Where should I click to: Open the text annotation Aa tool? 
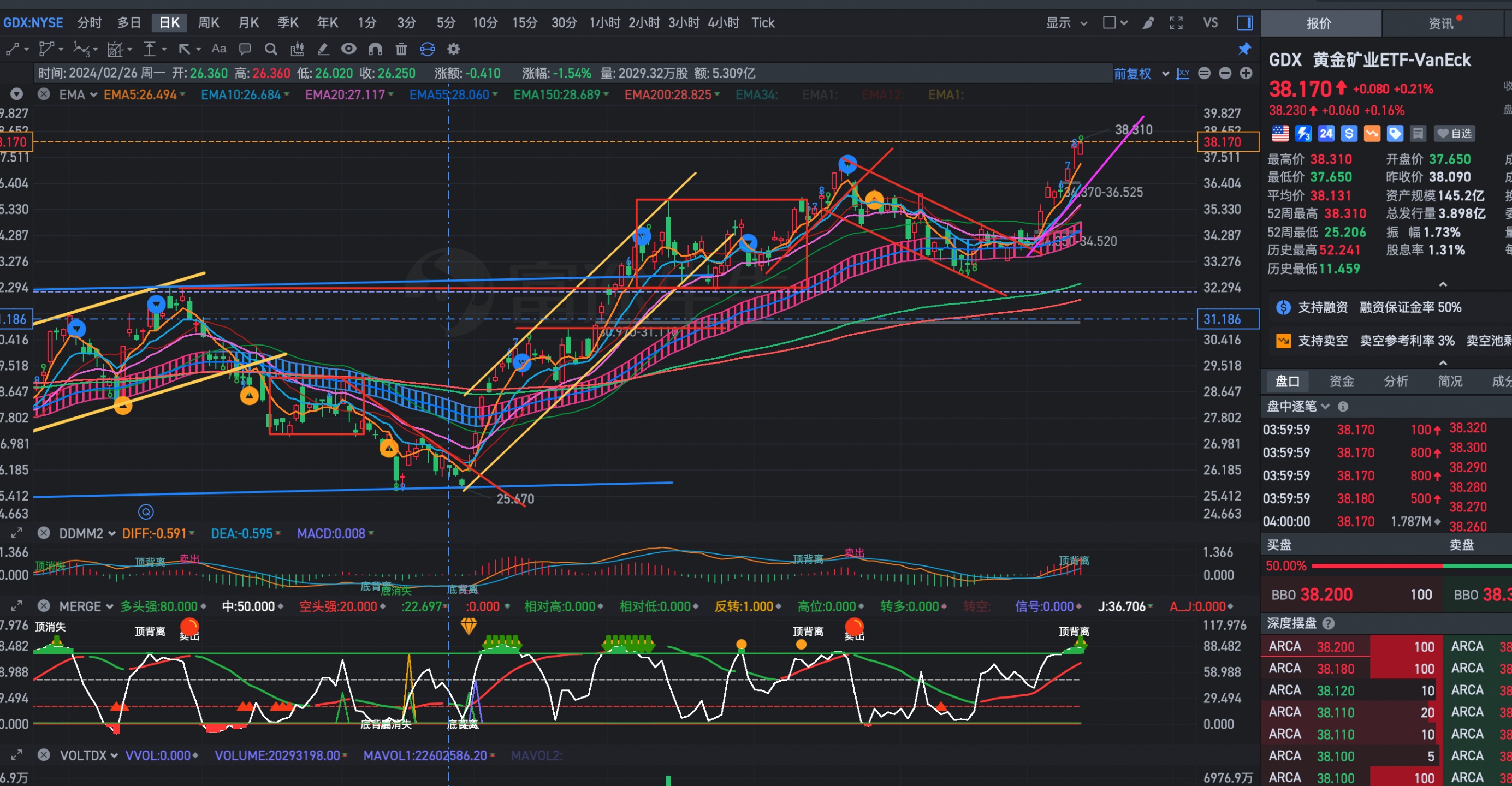coord(219,49)
